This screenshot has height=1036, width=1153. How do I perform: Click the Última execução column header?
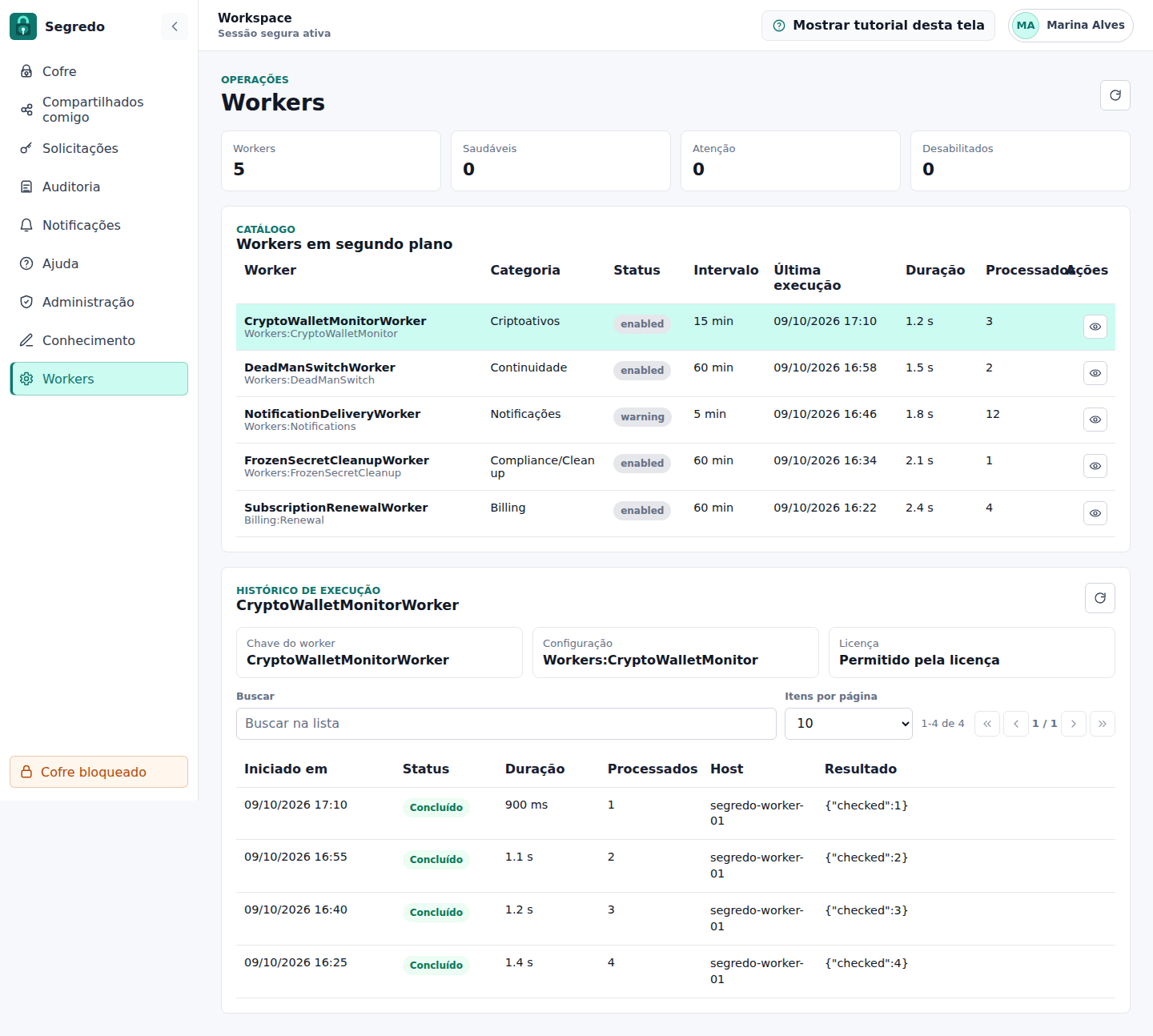click(x=807, y=278)
